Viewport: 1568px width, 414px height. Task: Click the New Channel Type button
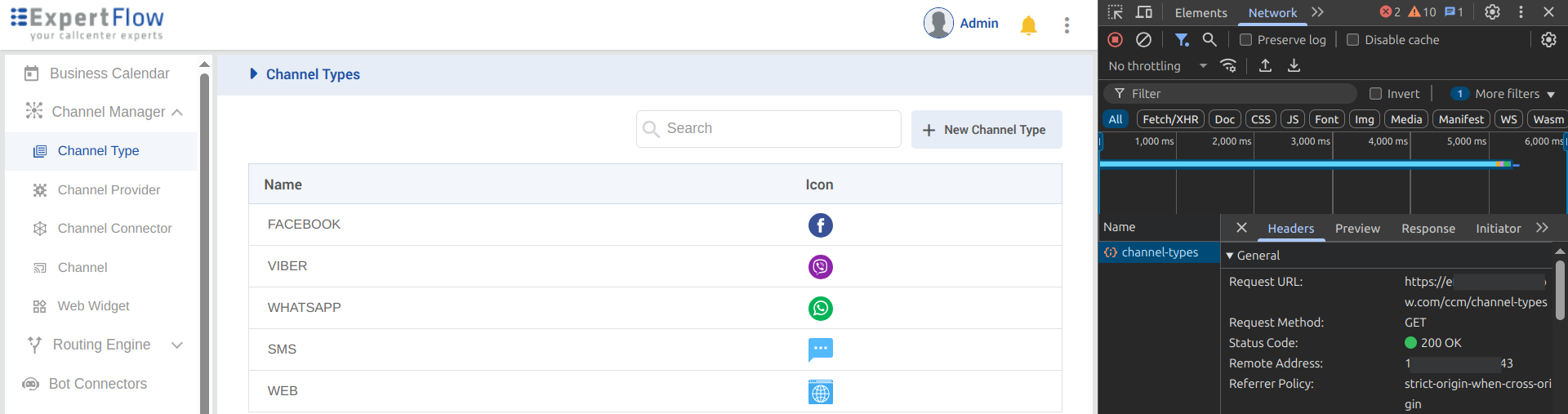(x=986, y=130)
